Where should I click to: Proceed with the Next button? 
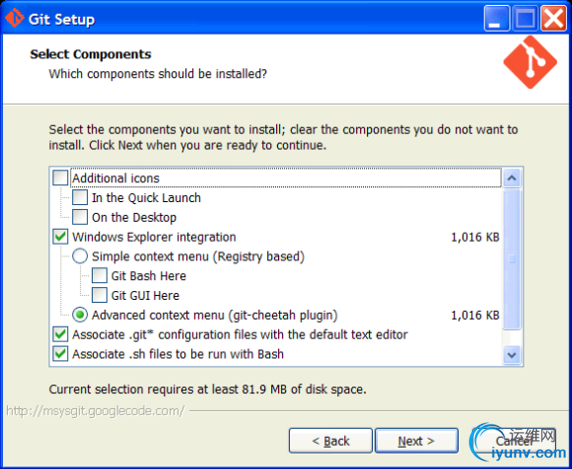tap(416, 441)
